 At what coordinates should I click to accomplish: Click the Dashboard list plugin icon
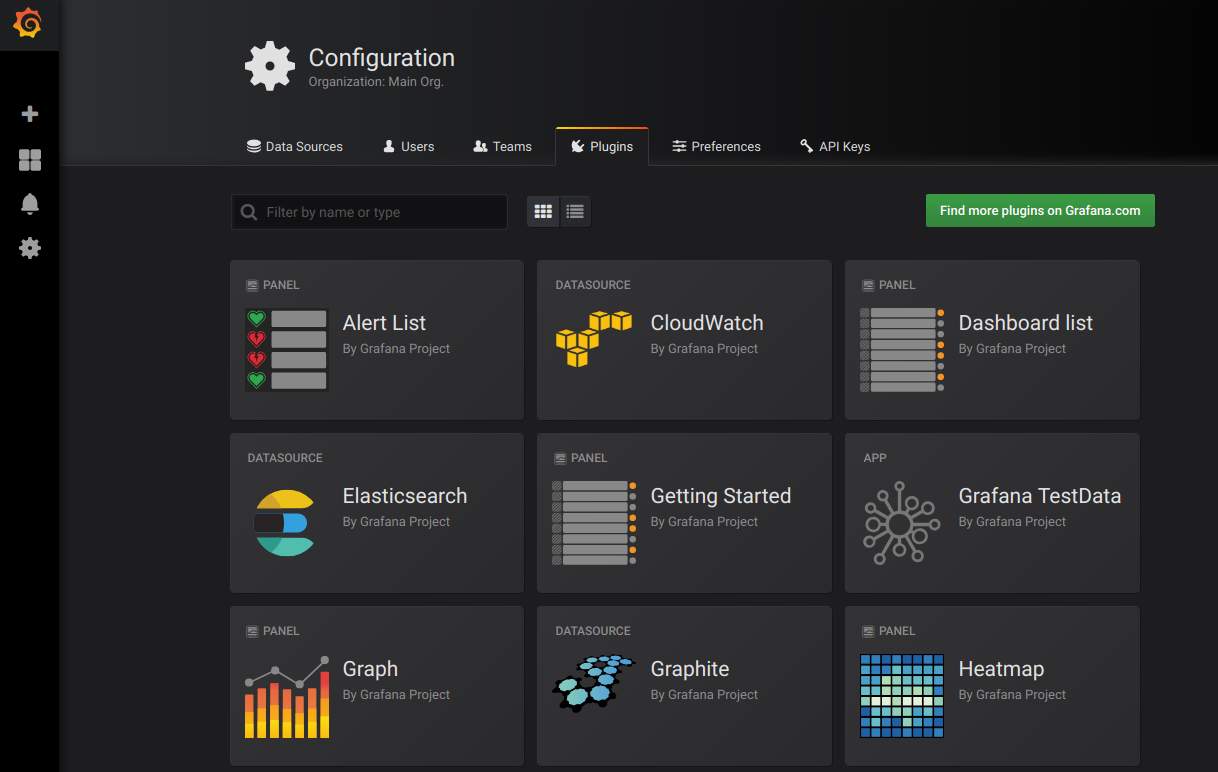pos(902,349)
